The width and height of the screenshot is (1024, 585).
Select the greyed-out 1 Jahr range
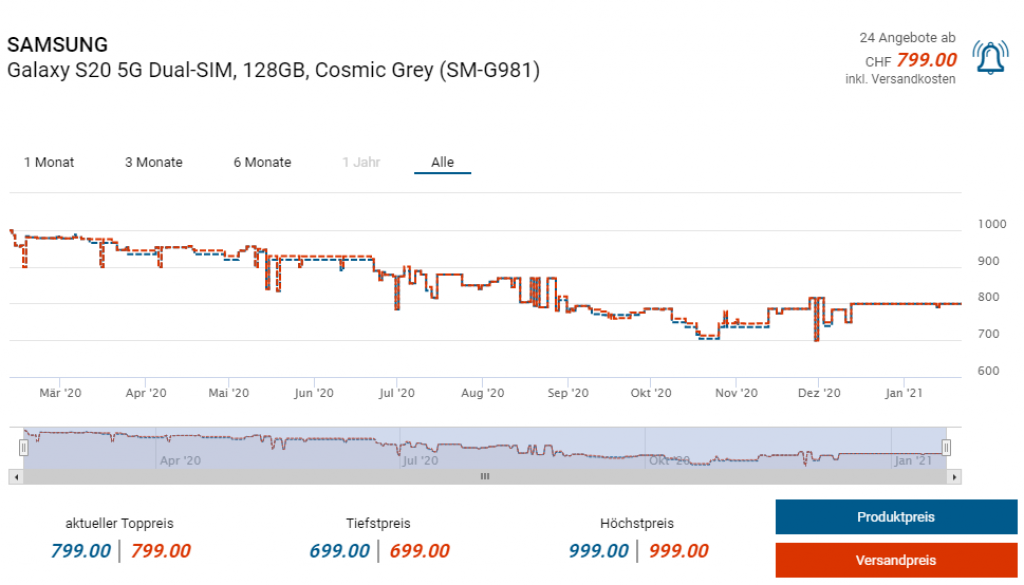point(361,162)
